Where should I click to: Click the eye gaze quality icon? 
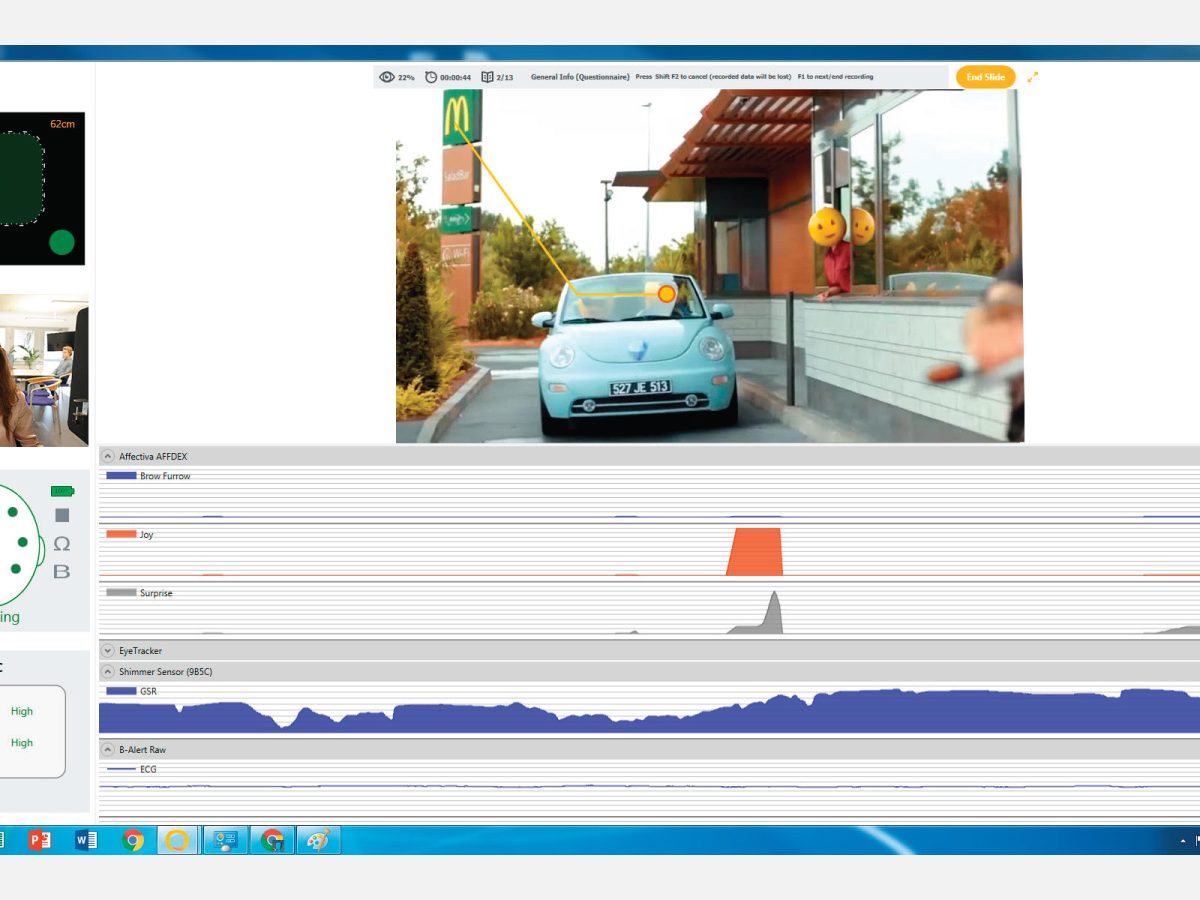point(386,77)
